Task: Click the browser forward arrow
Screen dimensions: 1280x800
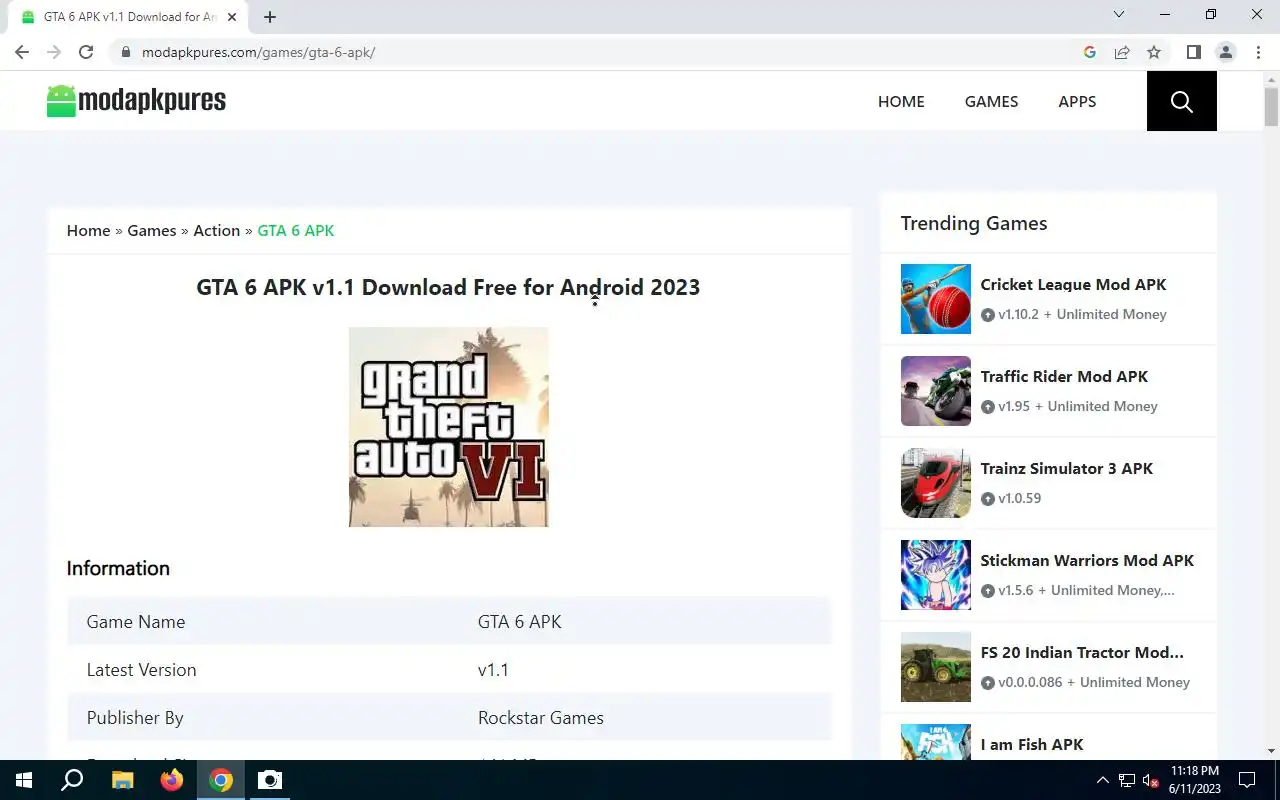Action: tap(54, 52)
